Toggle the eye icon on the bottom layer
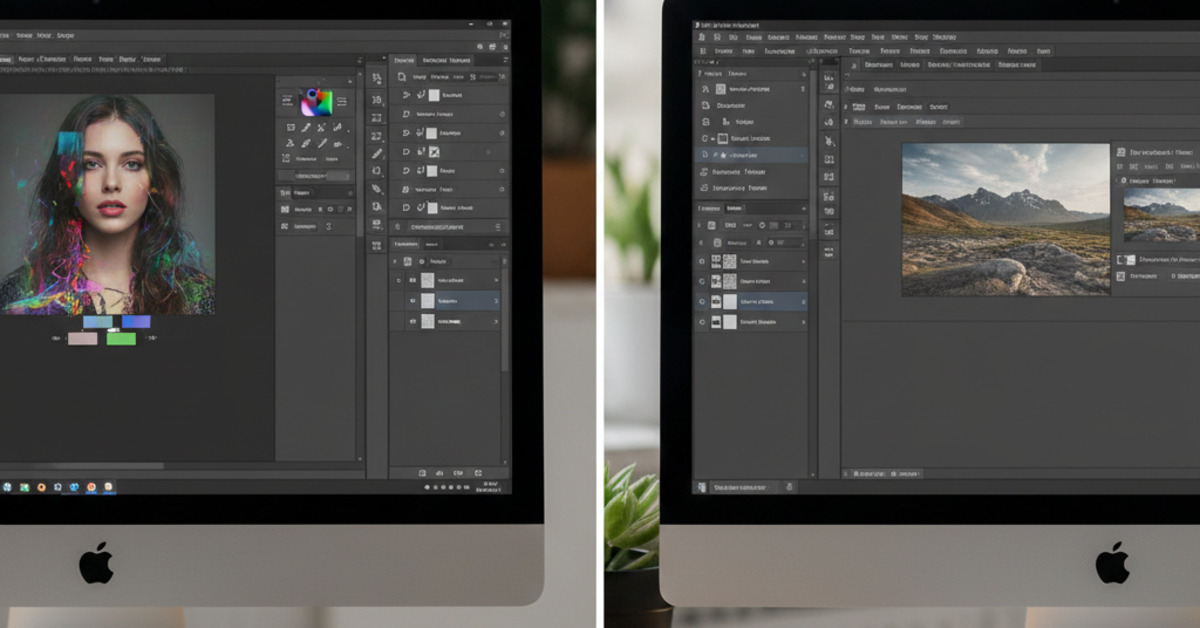This screenshot has width=1200, height=628. coord(413,320)
